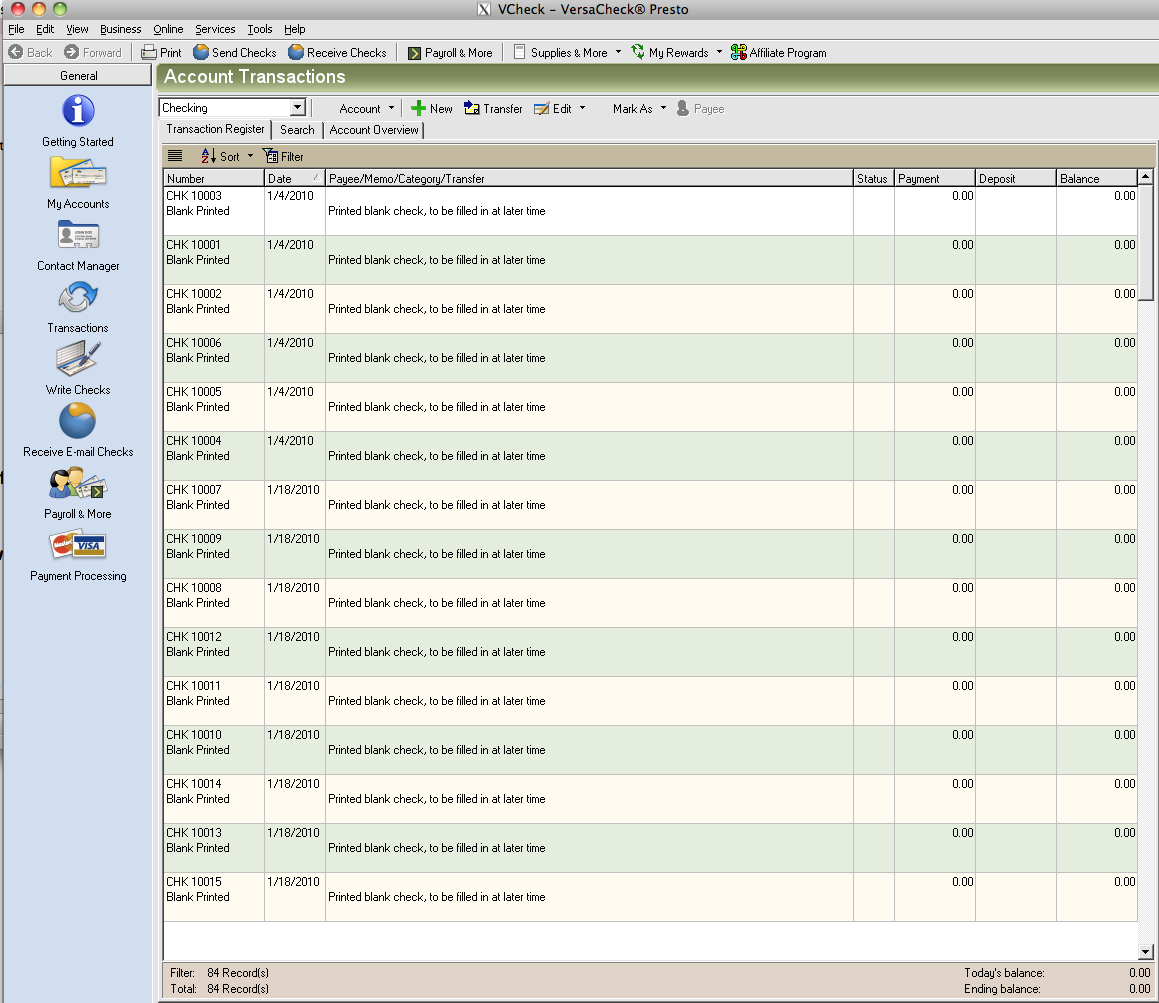This screenshot has height=1003, width=1159.
Task: Open the File menu
Action: point(16,29)
